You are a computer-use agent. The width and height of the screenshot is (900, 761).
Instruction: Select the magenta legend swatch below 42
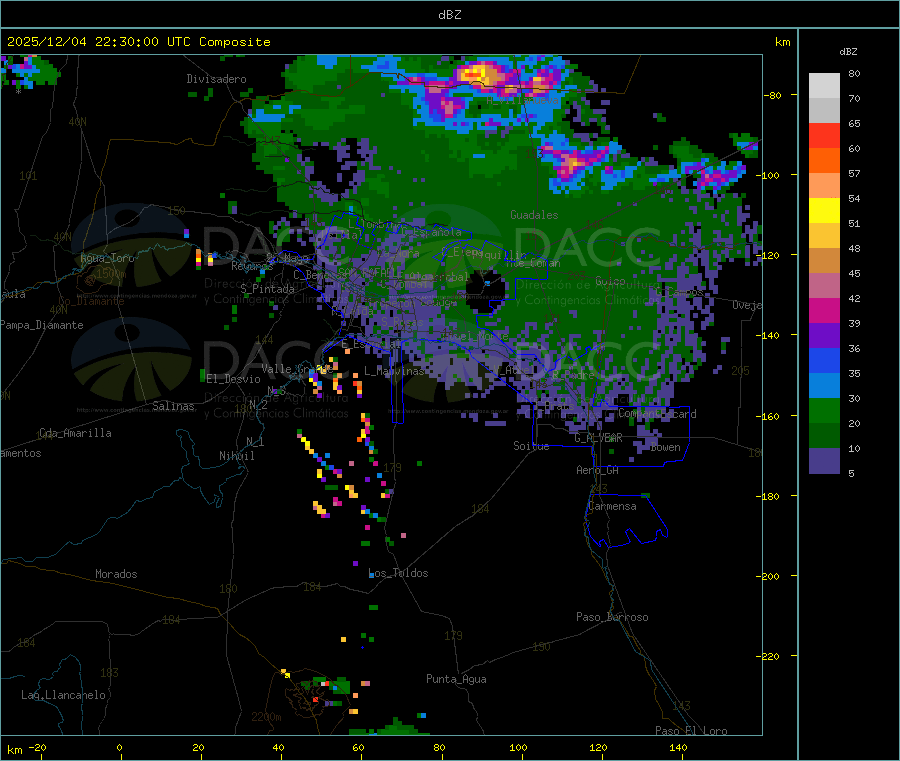click(824, 310)
